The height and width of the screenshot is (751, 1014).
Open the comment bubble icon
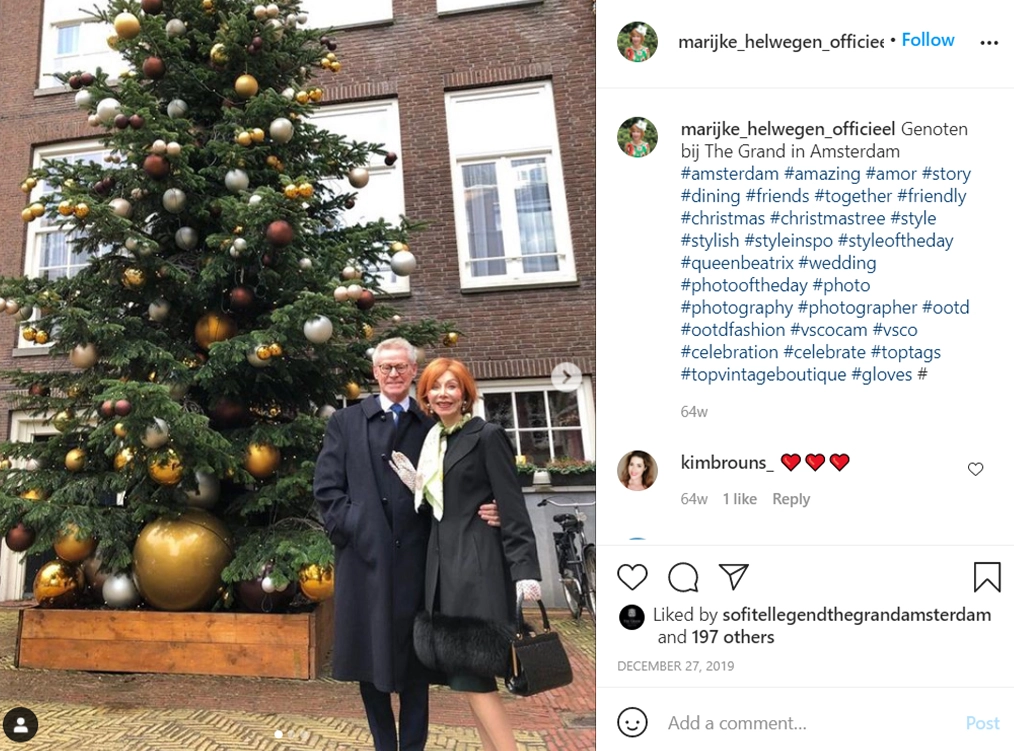pos(683,577)
